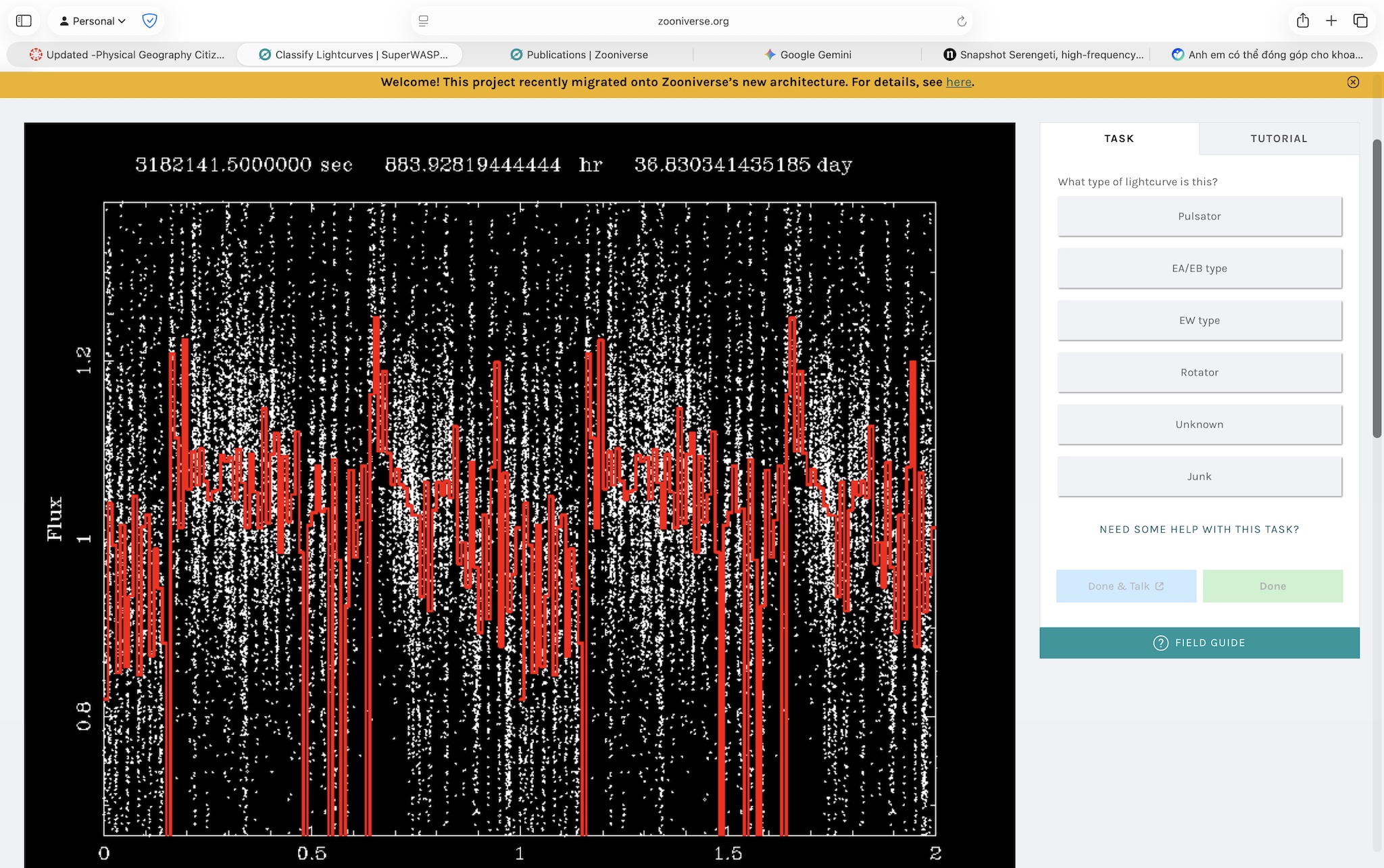Click the page vertical scrollbar
Viewport: 1384px width, 868px height.
coord(1377,288)
